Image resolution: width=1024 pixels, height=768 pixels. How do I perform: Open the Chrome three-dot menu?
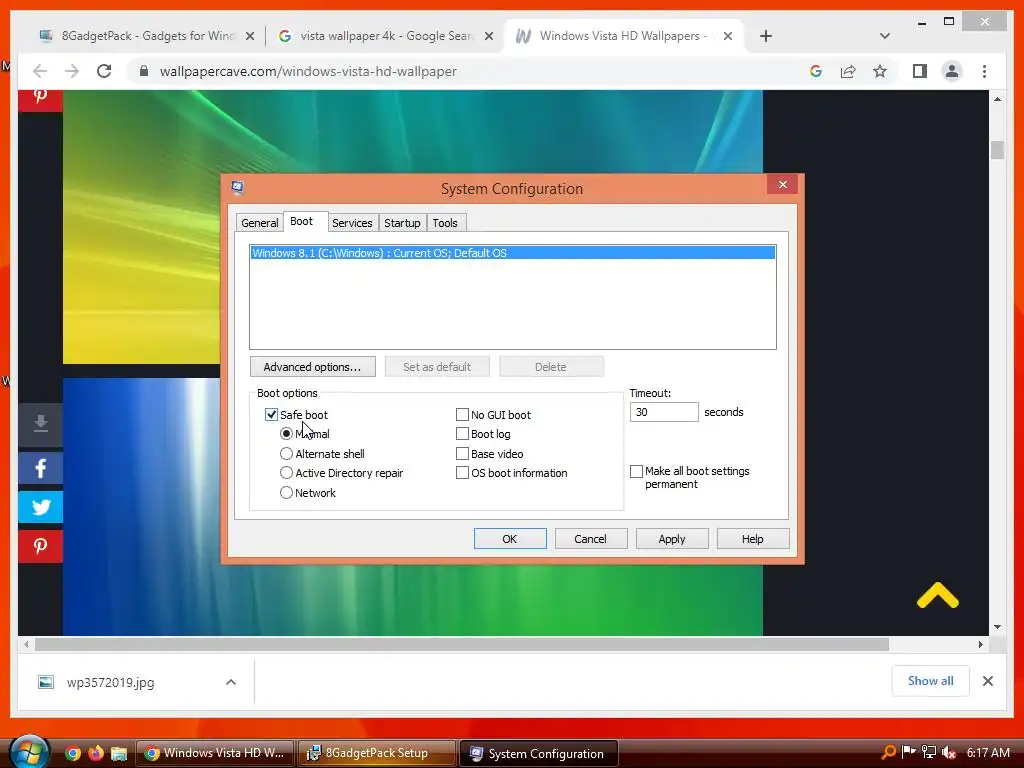coord(984,71)
